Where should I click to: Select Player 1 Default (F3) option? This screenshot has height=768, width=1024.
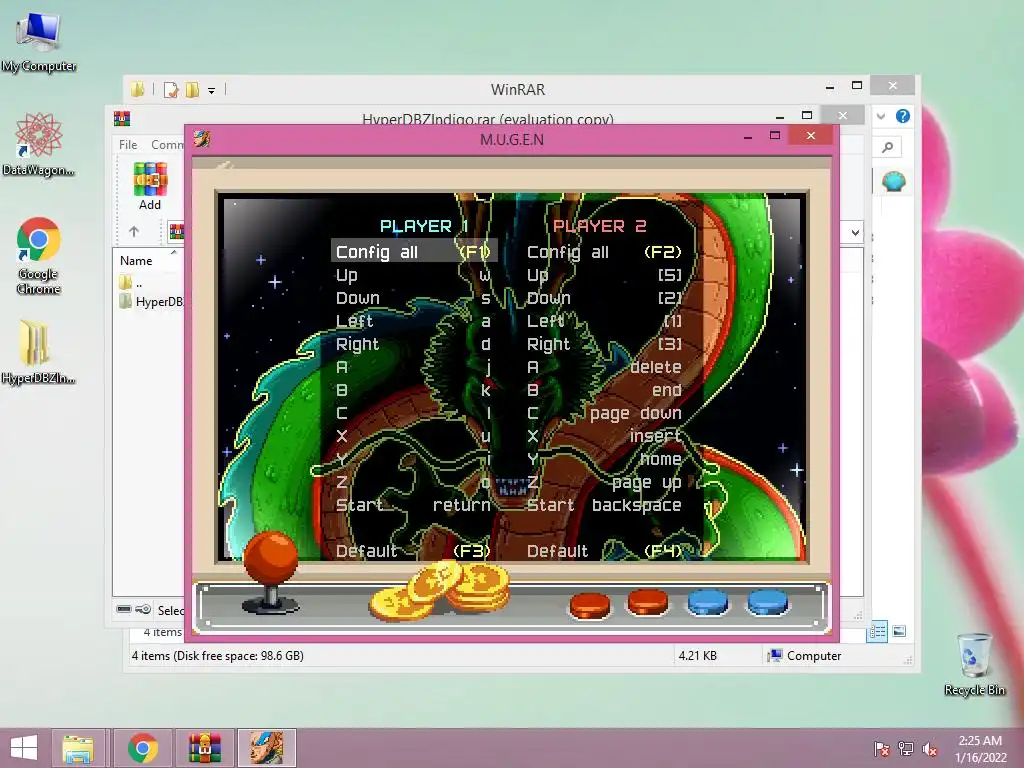(413, 551)
